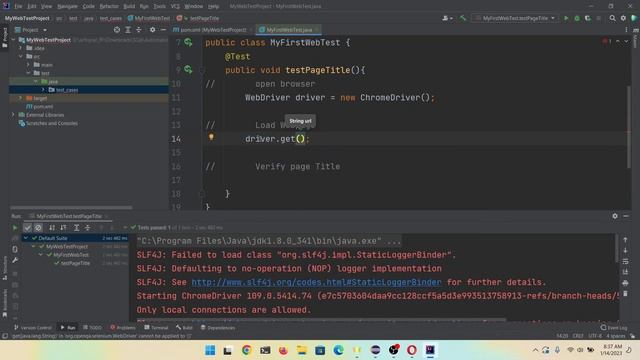Screen dimensions: 640x360
Task: Click the yellow lightbulb intention icon on line 14
Action: click(x=211, y=137)
